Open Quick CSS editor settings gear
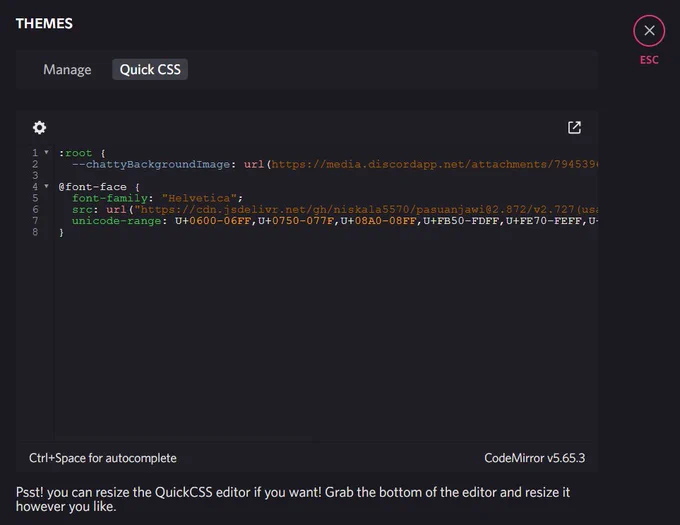Screen dimensions: 680x525 (x=39, y=127)
